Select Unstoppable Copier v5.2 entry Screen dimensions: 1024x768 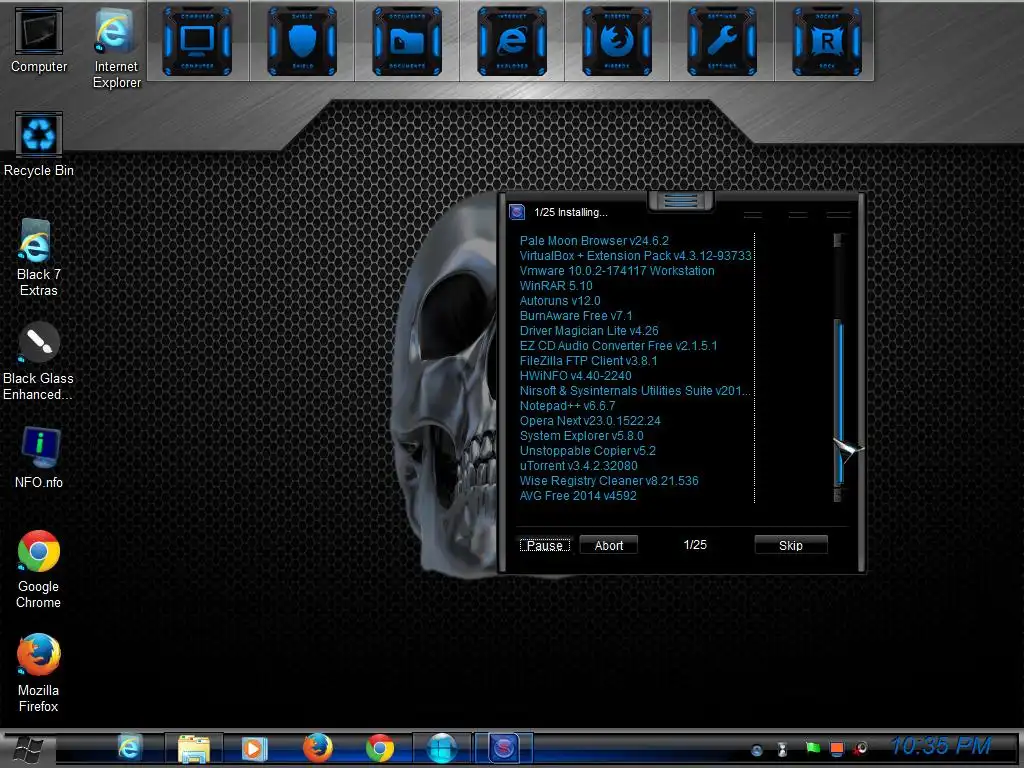(x=588, y=451)
